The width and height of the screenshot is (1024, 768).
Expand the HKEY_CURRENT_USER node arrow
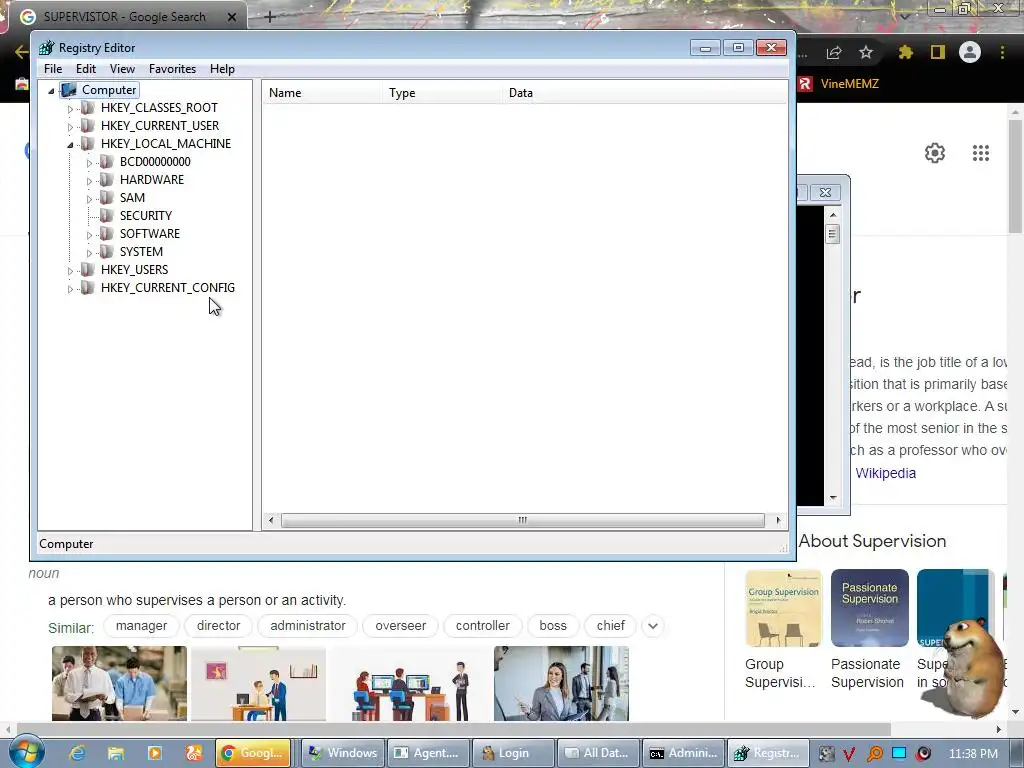71,127
